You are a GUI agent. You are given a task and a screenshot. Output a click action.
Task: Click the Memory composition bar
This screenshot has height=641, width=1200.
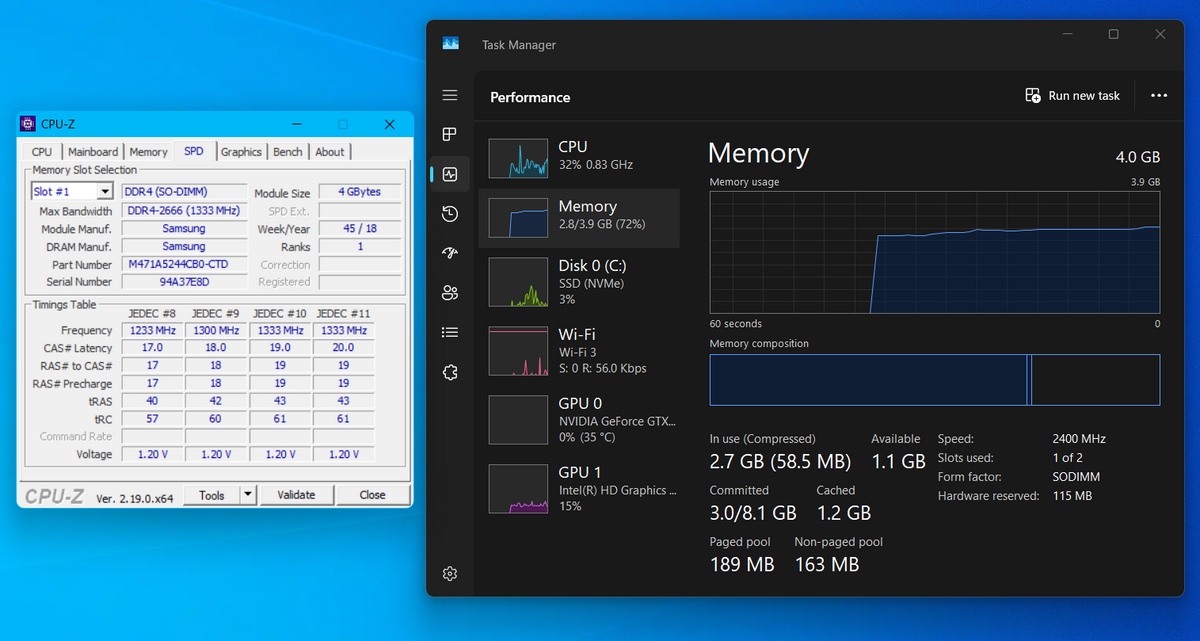(x=935, y=380)
